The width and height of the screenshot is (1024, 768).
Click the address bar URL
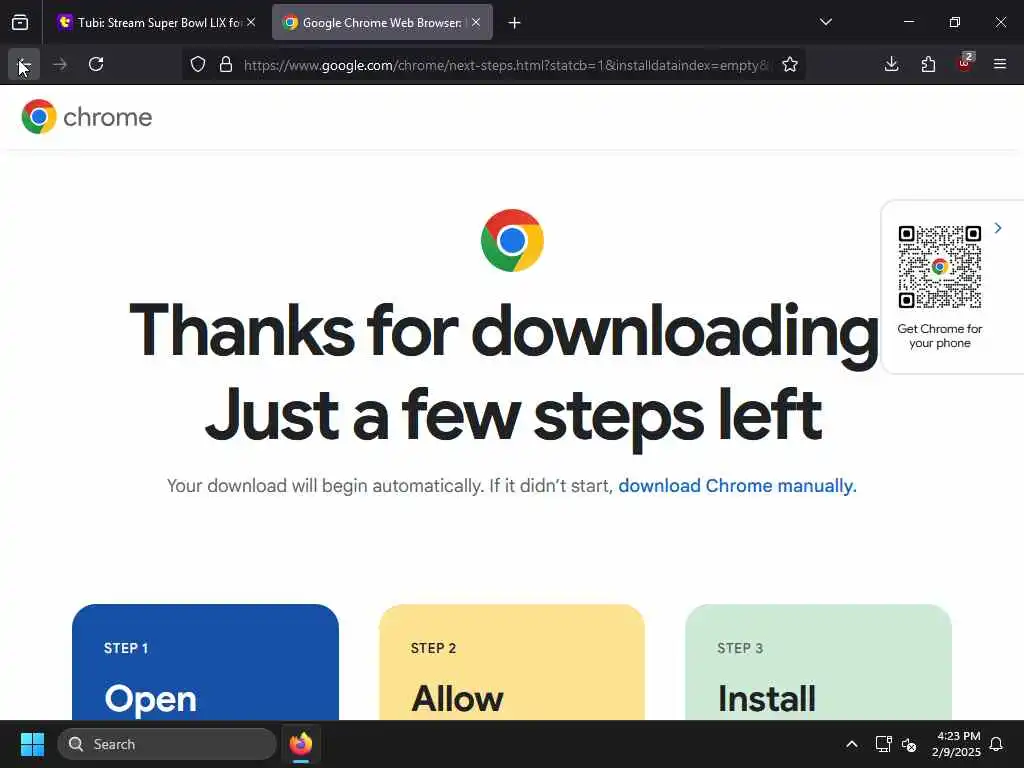coord(505,65)
